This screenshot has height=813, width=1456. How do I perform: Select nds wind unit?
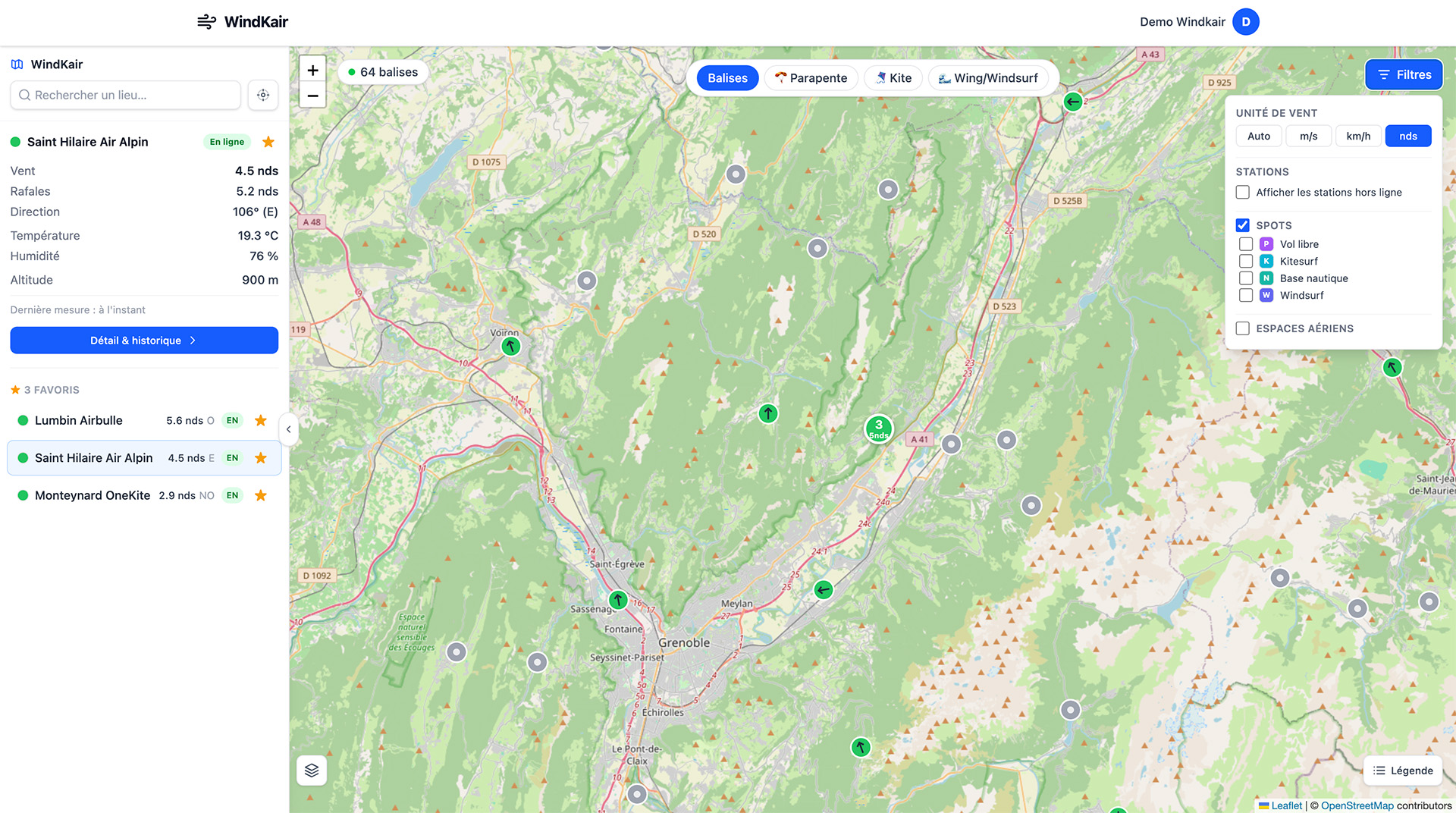click(x=1408, y=136)
